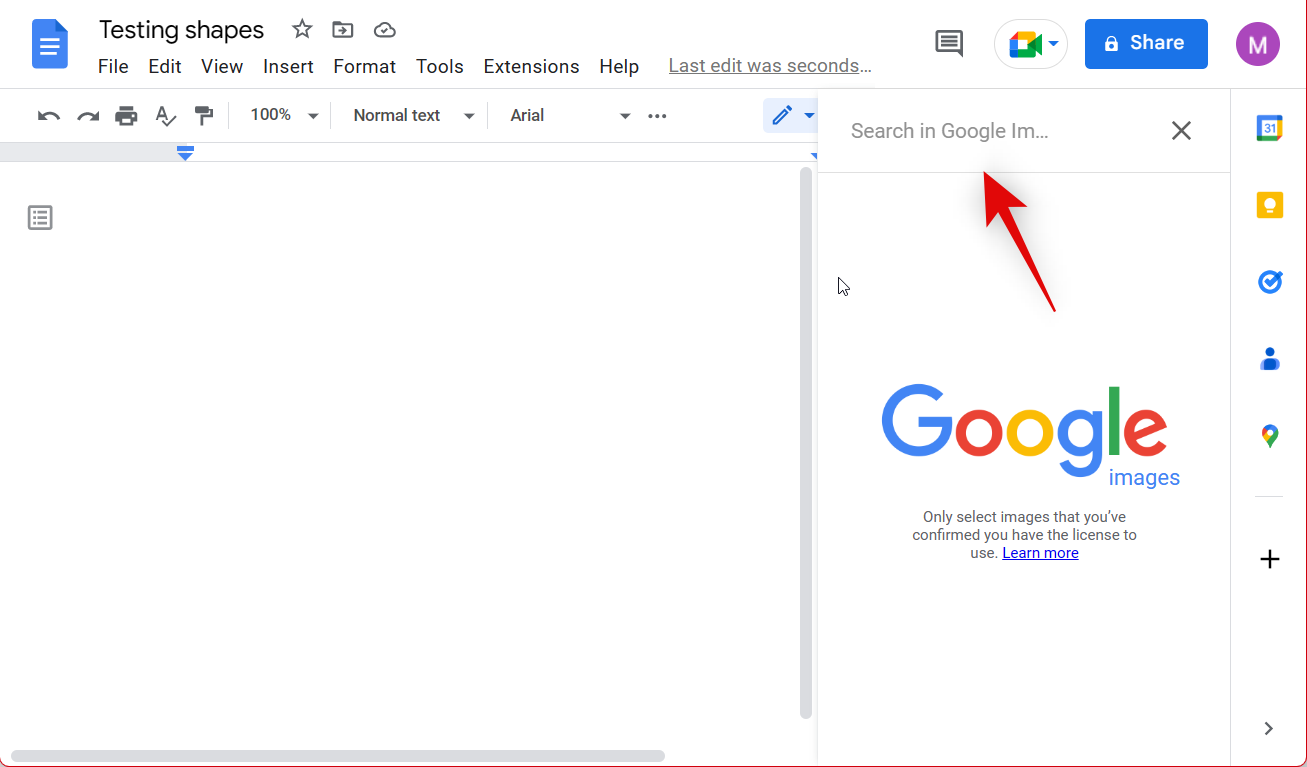
Task: Open comment history icon
Action: 949,43
